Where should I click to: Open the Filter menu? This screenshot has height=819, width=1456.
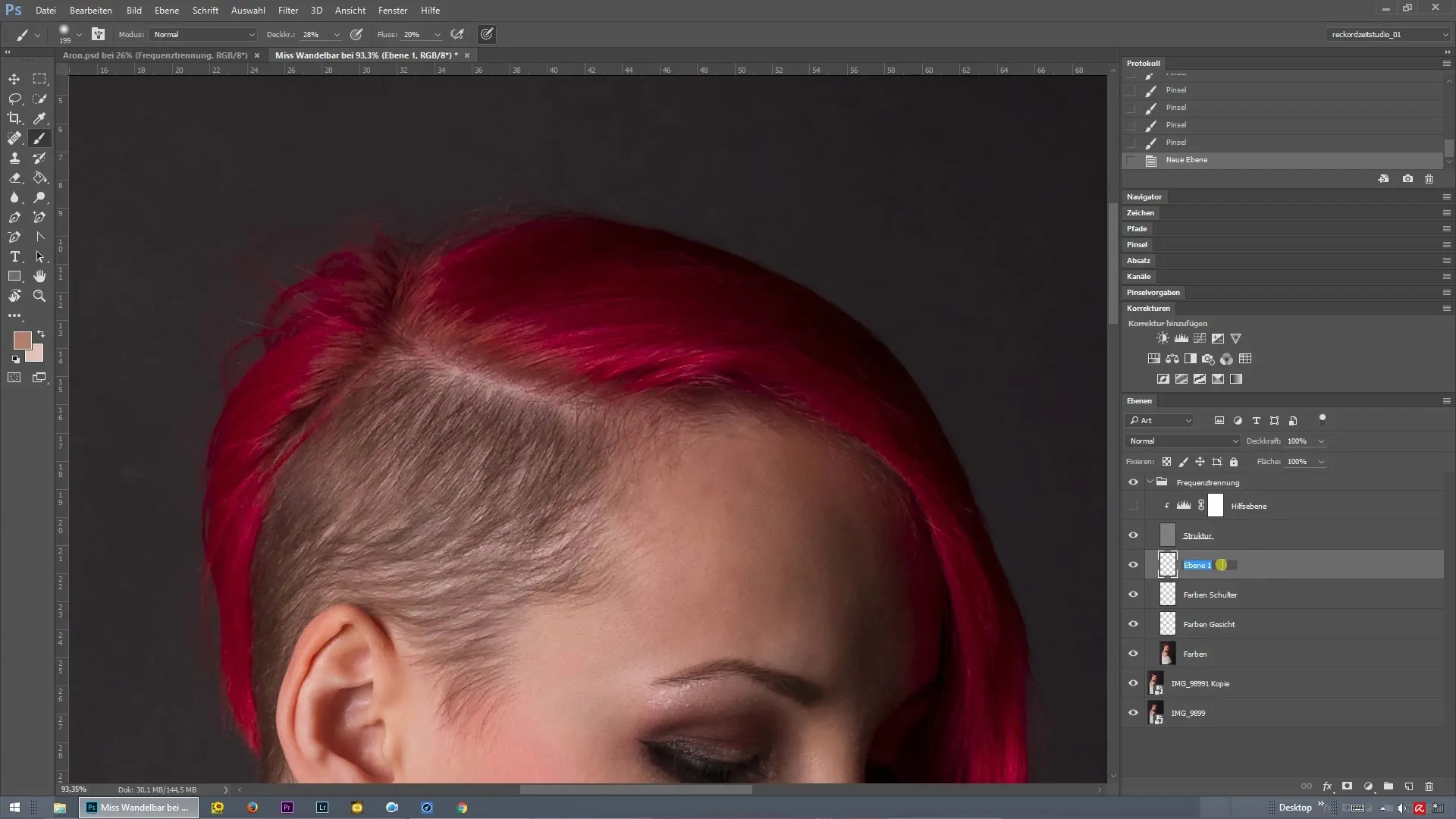pyautogui.click(x=288, y=11)
